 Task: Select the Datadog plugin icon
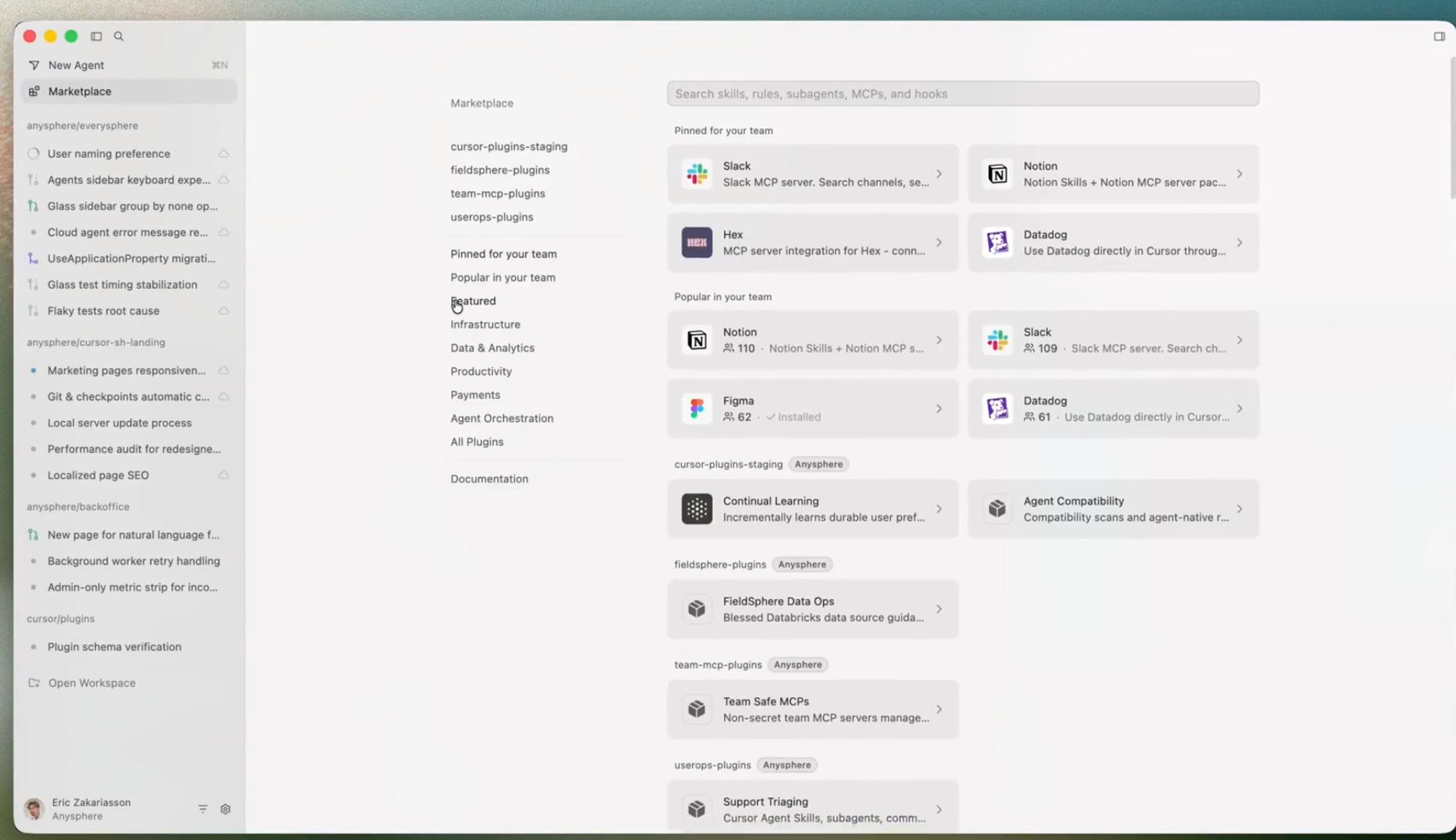pyautogui.click(x=997, y=242)
